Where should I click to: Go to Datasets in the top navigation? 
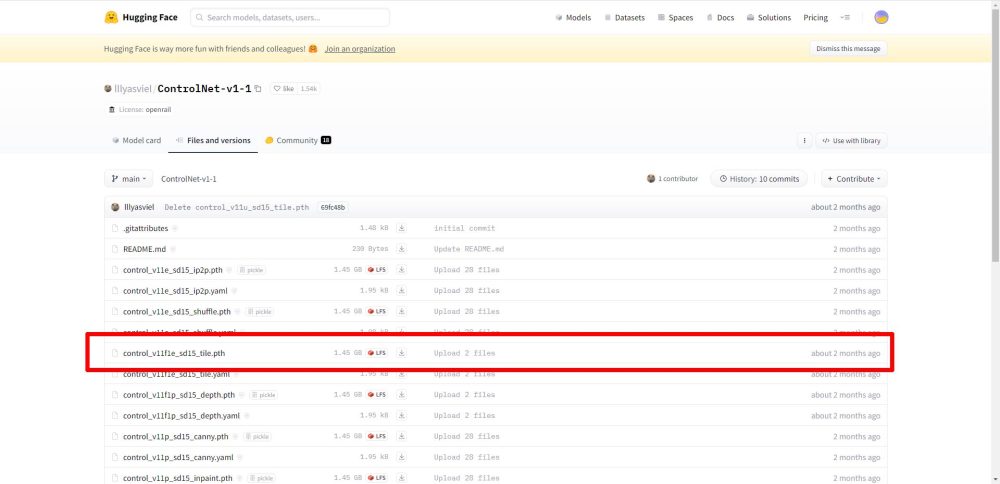624,17
